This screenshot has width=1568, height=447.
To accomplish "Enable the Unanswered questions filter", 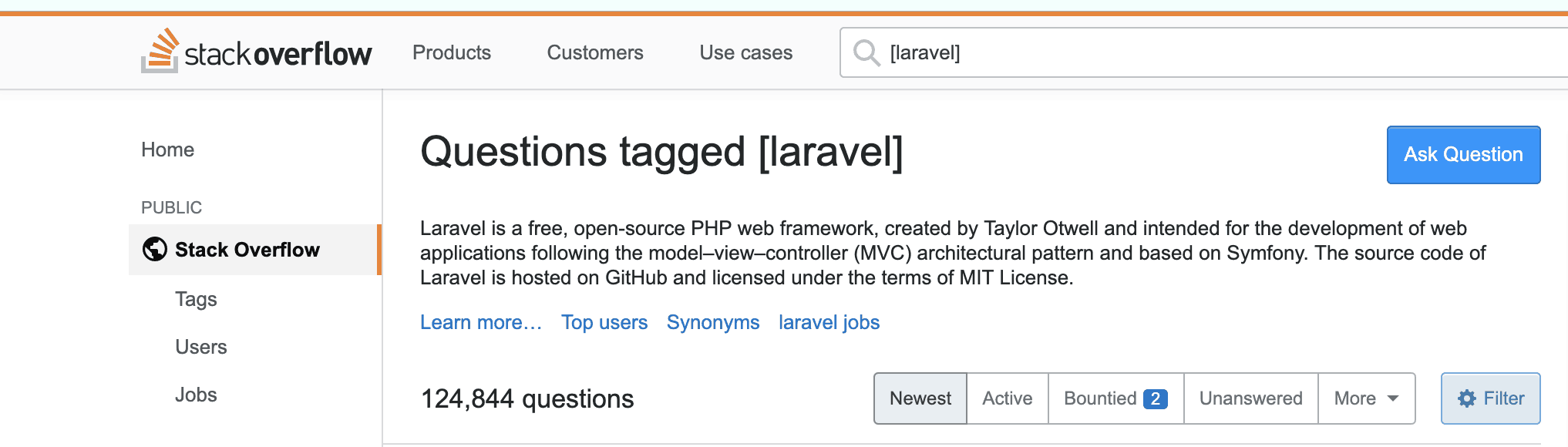I will point(1250,398).
